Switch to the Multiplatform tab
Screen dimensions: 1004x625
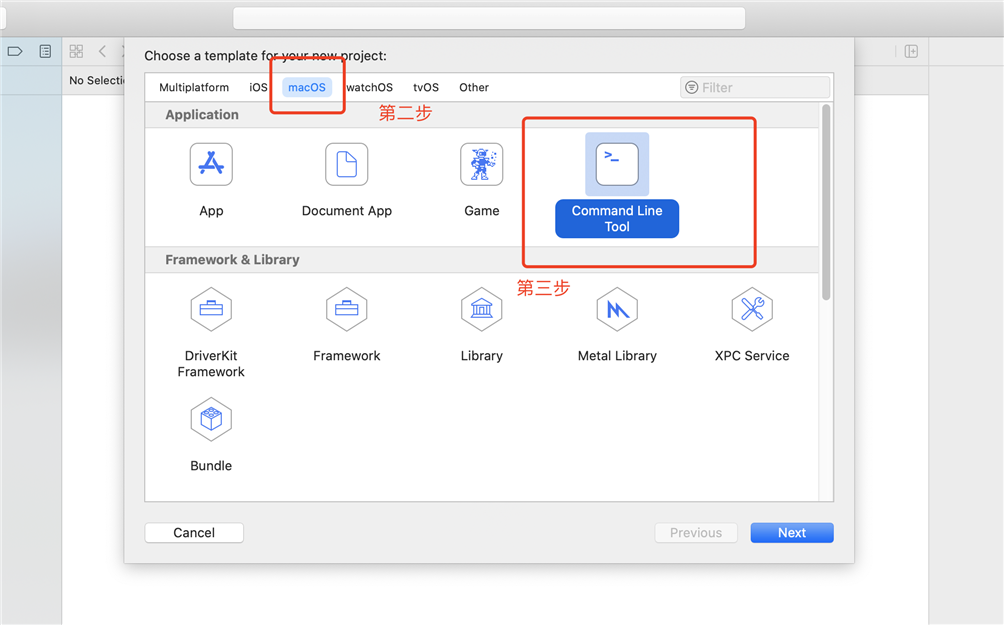point(194,88)
